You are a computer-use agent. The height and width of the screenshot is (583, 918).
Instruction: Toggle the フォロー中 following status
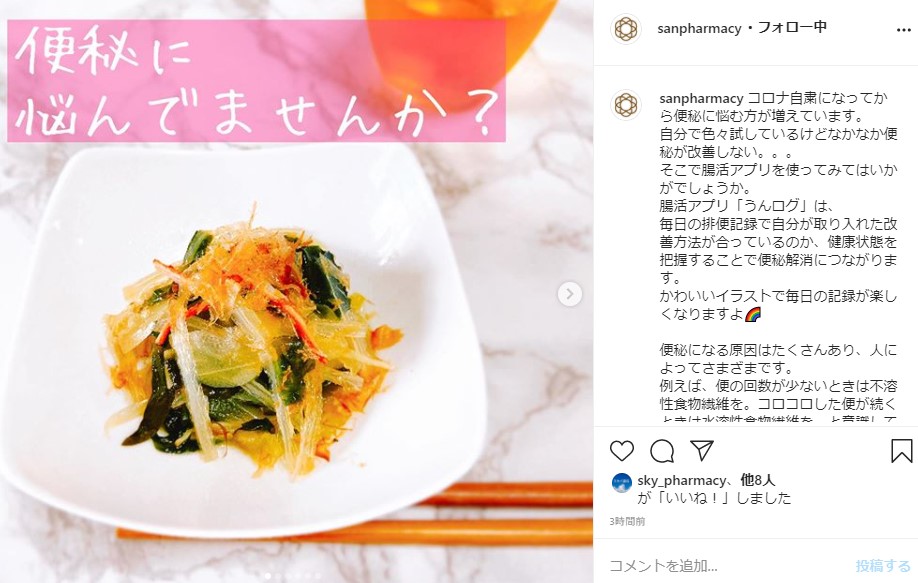pyautogui.click(x=792, y=28)
